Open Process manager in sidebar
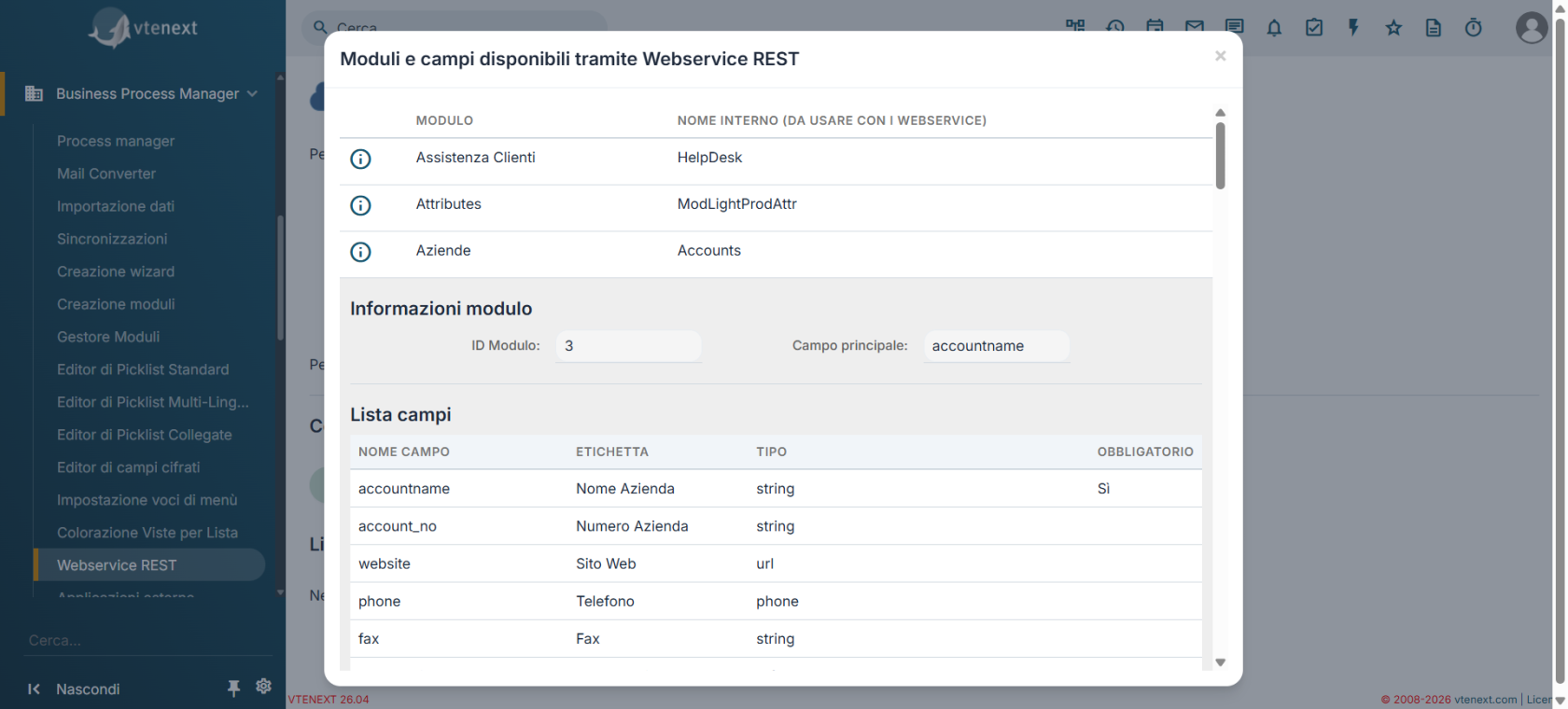This screenshot has width=1568, height=709. coord(116,141)
